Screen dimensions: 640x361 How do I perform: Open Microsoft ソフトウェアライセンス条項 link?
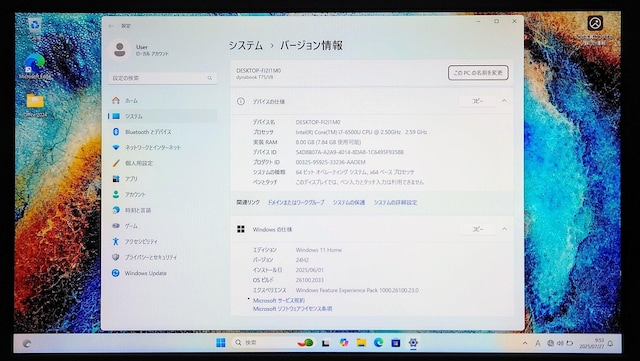(x=292, y=309)
